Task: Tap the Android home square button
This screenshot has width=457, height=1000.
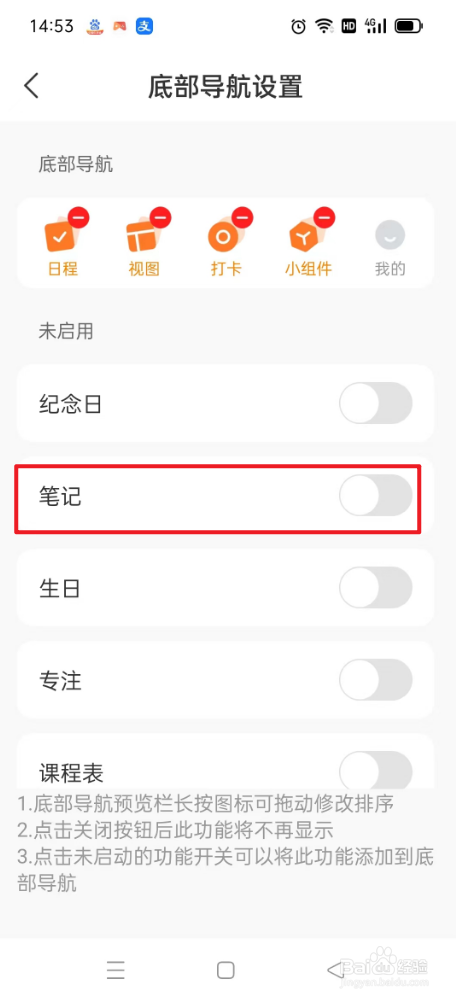Action: 226,969
